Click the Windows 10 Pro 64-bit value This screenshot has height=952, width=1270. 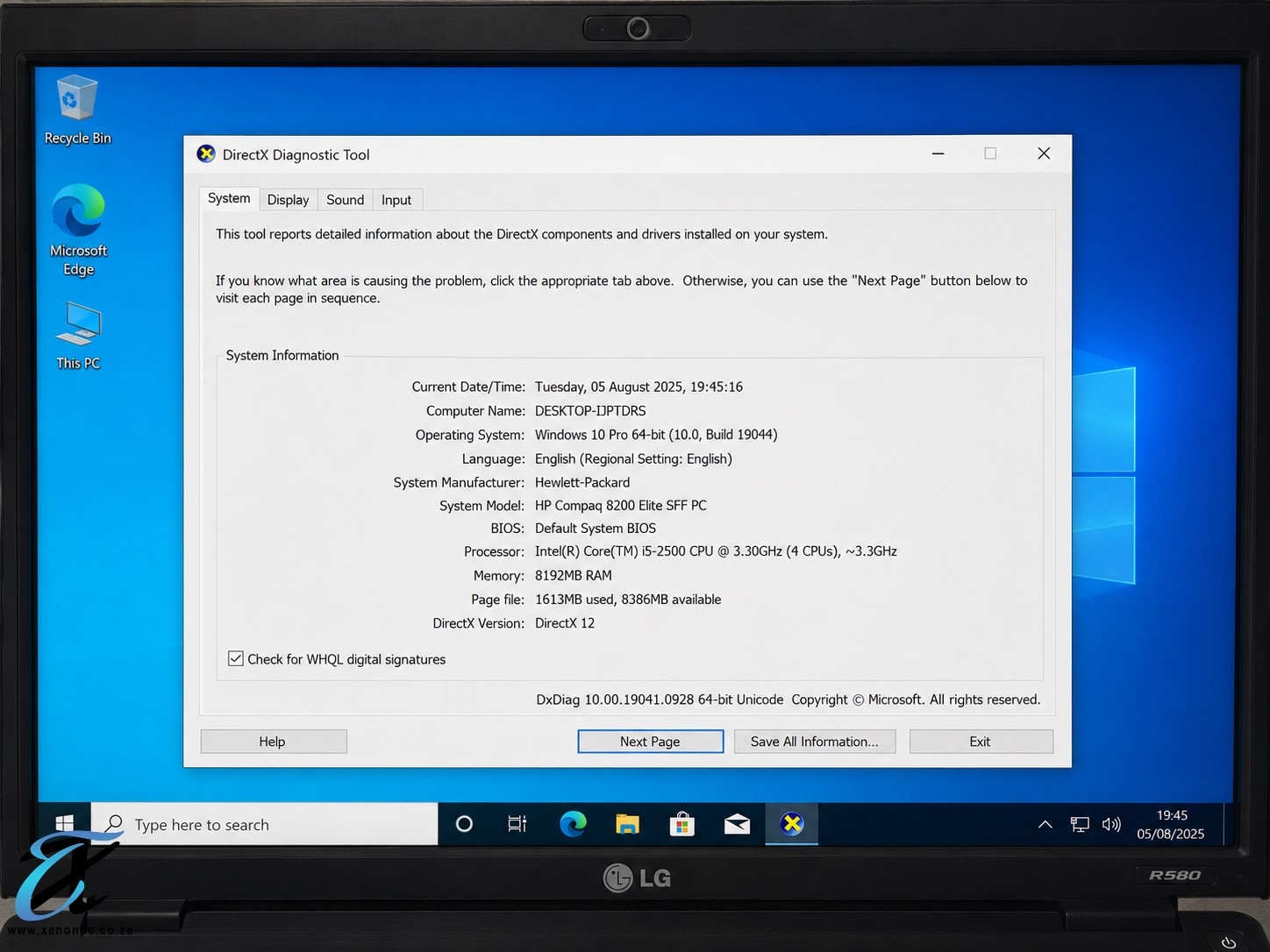click(x=656, y=435)
